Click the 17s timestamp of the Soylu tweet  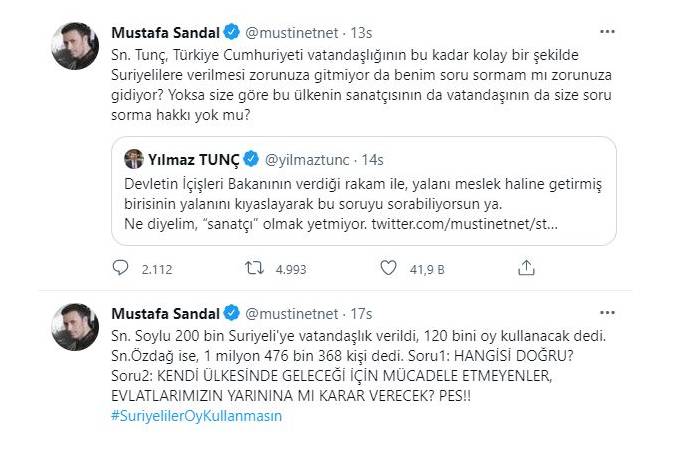point(366,310)
